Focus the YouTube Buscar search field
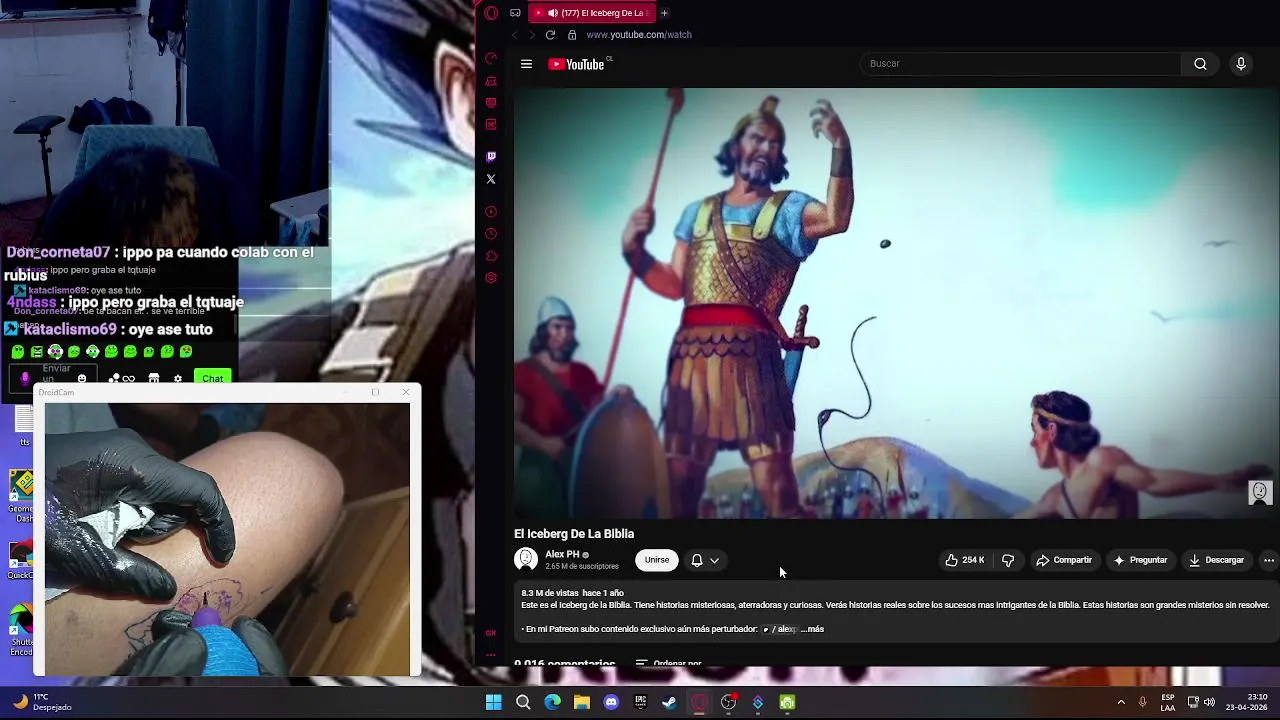This screenshot has height=720, width=1280. (x=1020, y=64)
